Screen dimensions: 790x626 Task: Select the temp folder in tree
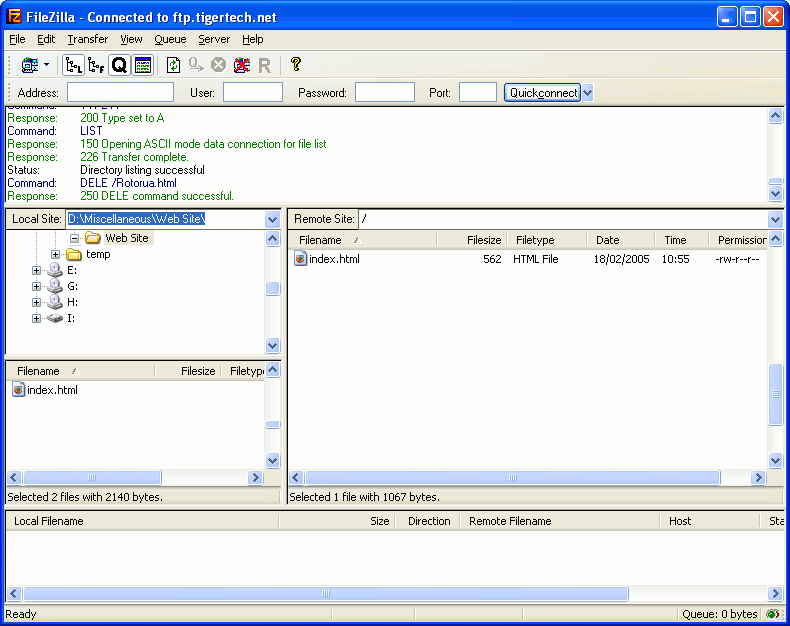(x=98, y=254)
